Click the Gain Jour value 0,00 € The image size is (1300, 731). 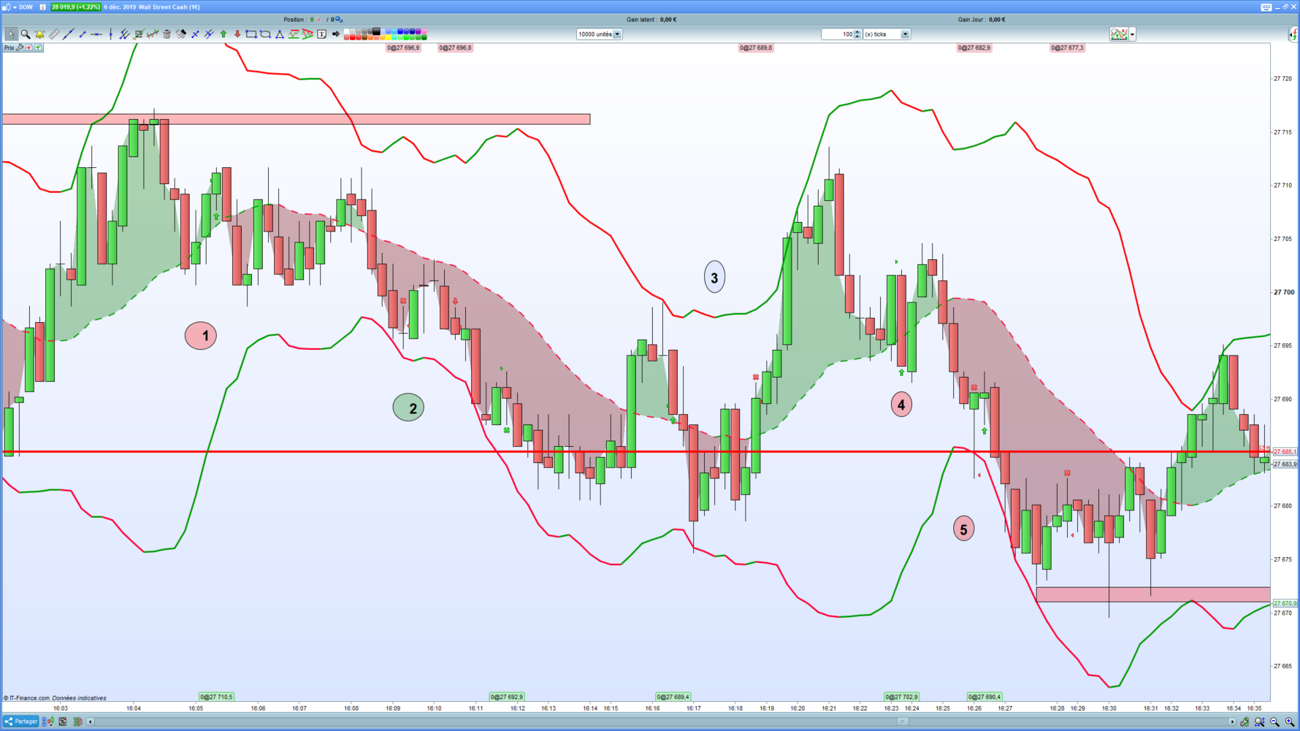click(x=997, y=20)
